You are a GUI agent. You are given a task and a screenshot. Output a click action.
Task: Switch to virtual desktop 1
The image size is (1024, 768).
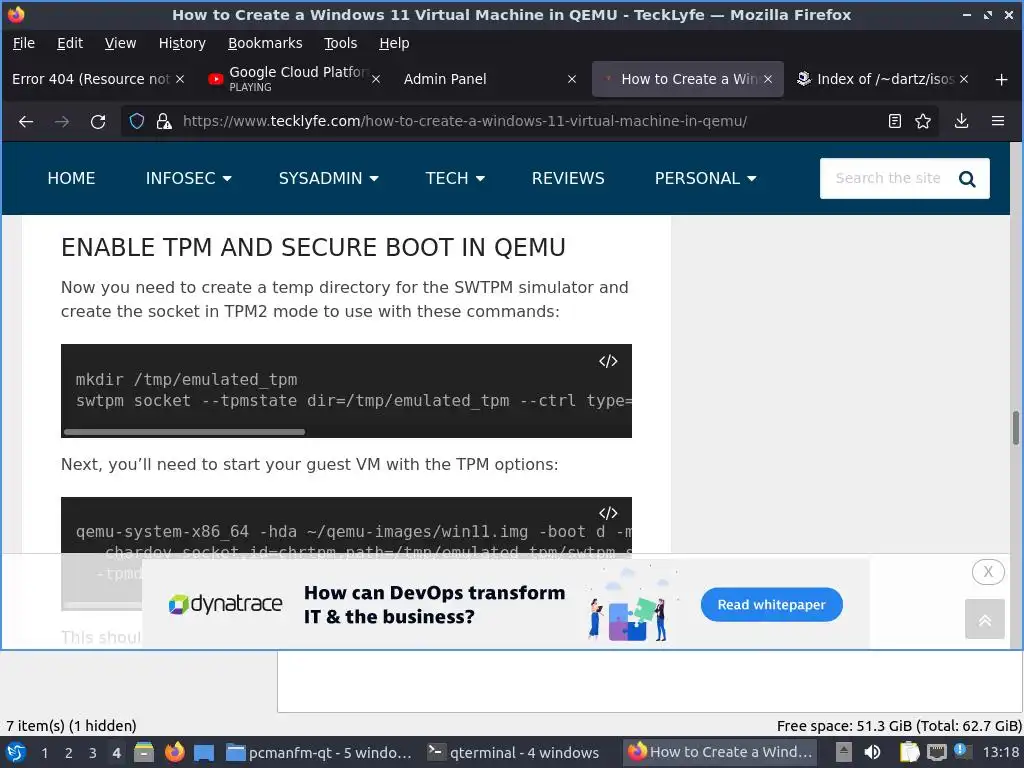[x=44, y=753]
